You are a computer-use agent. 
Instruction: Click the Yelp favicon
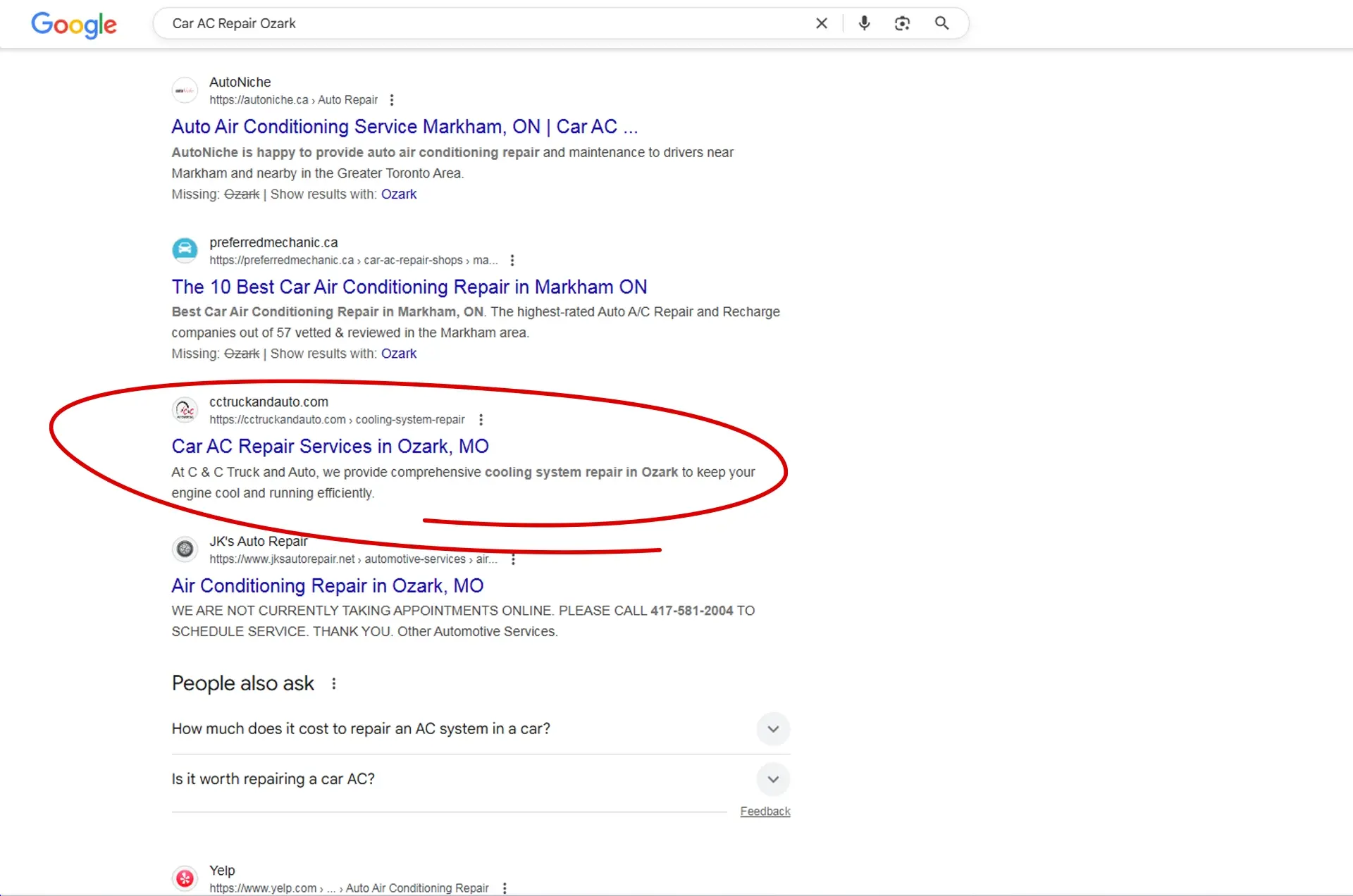185,878
